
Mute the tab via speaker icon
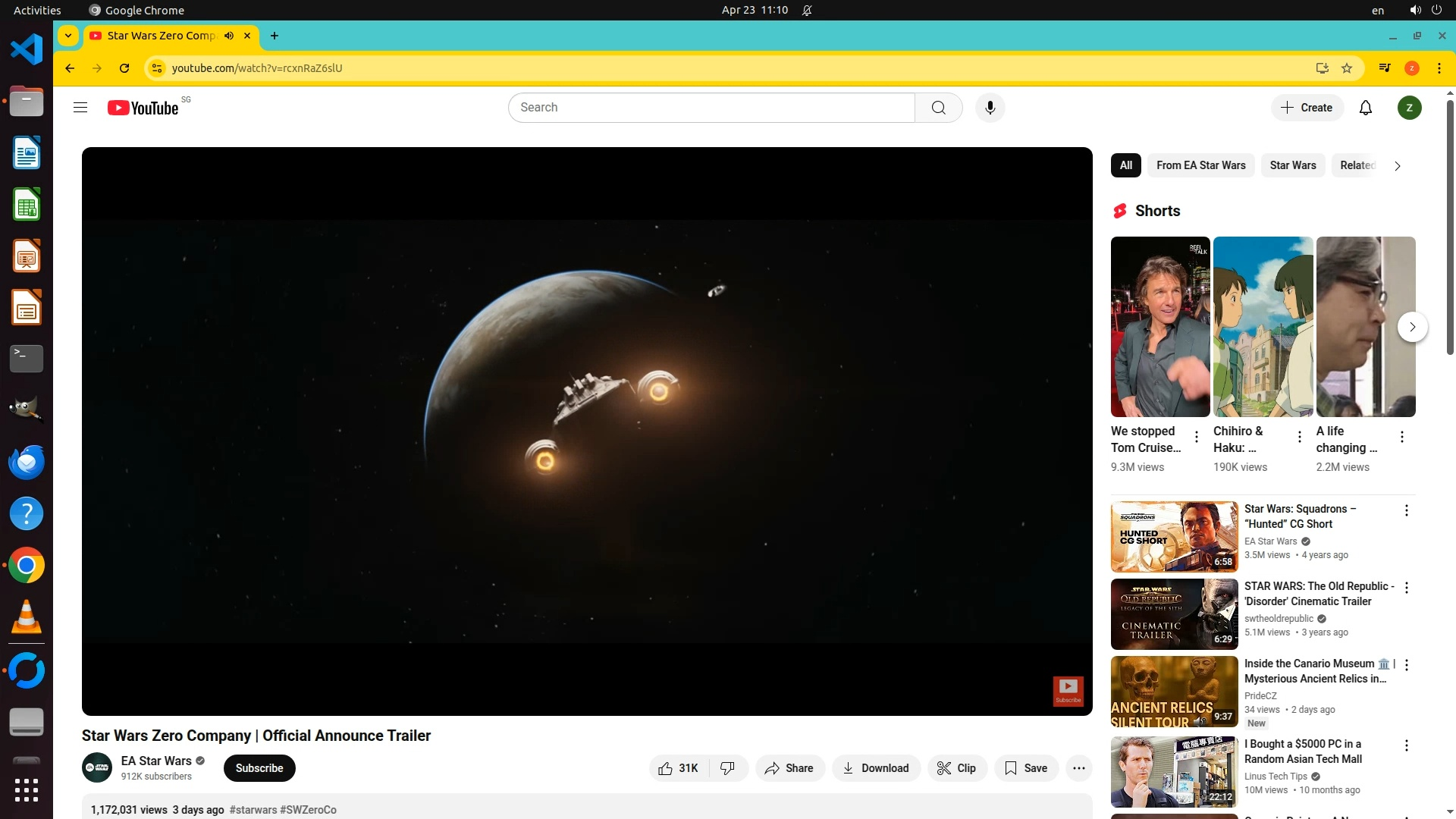coord(229,36)
